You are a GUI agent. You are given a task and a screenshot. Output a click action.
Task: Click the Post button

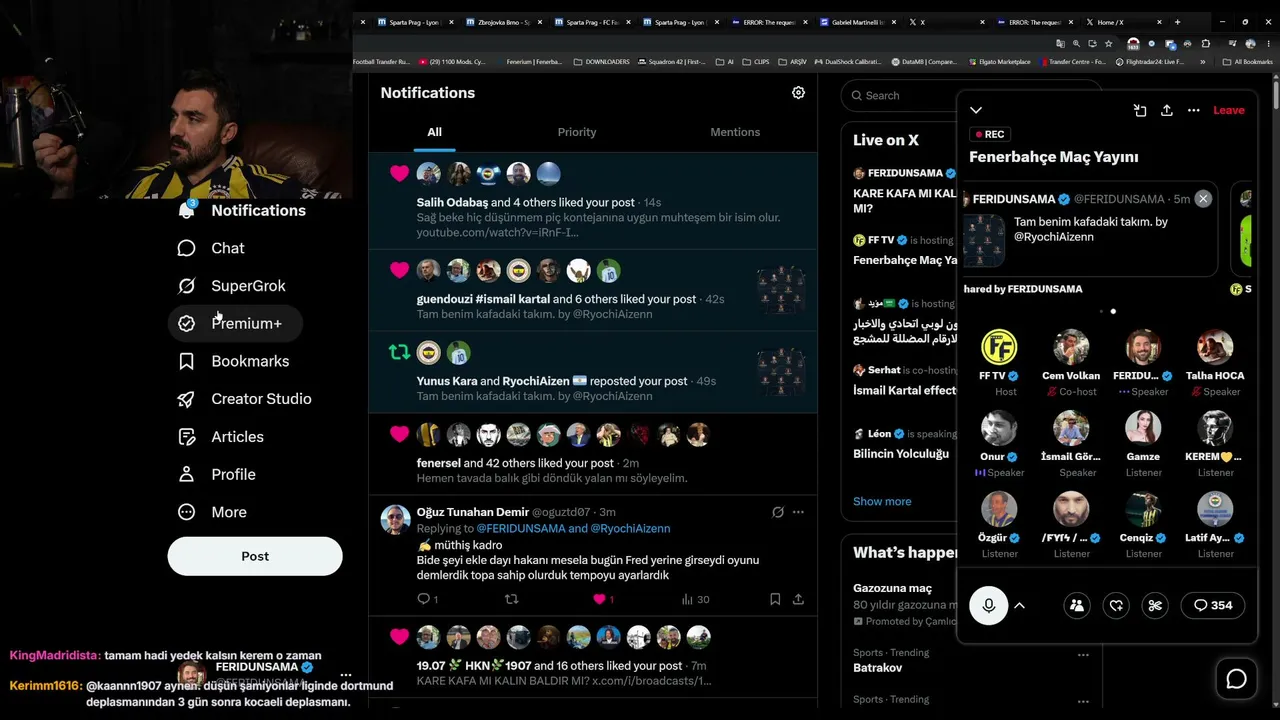click(255, 556)
